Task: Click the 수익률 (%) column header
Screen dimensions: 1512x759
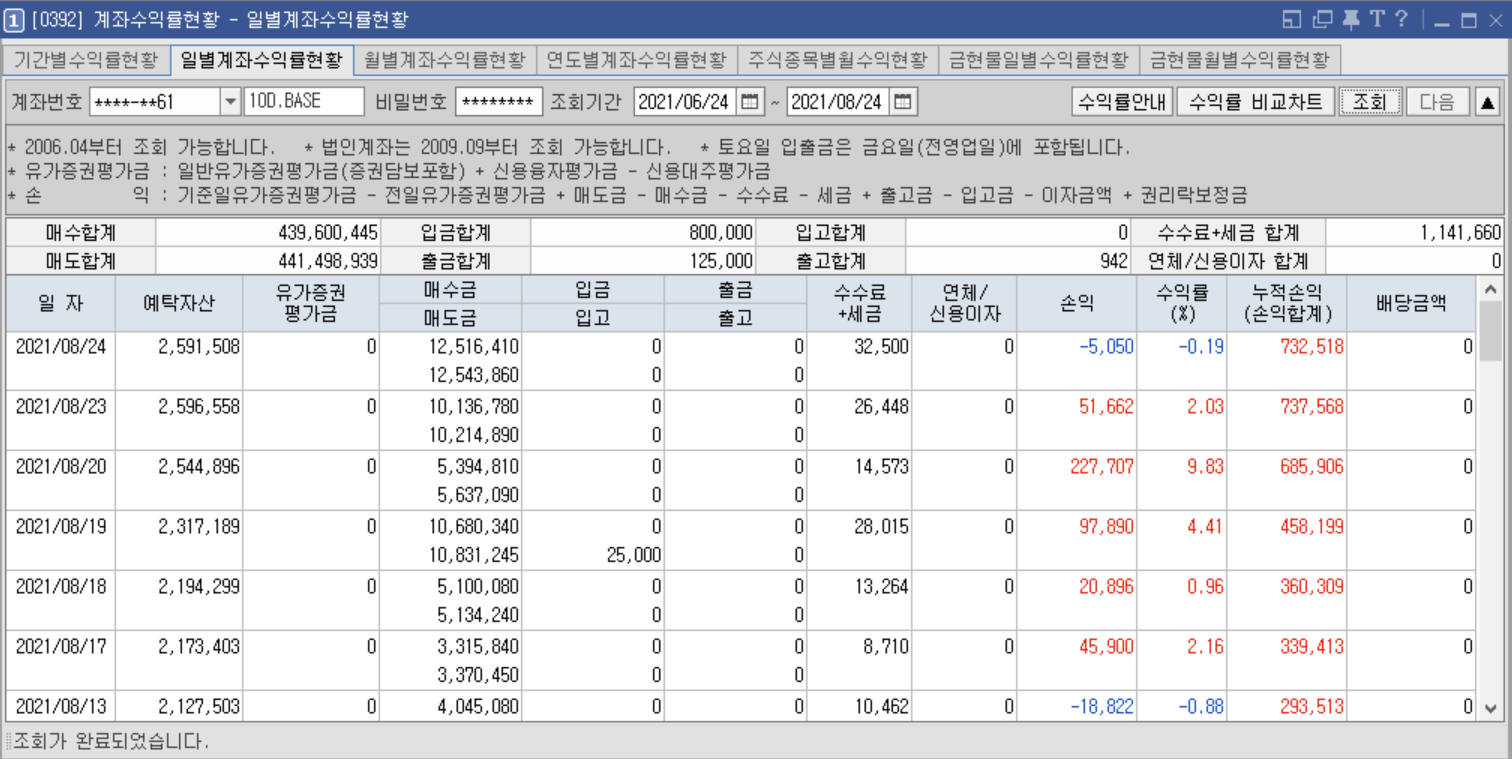Action: click(x=1182, y=304)
